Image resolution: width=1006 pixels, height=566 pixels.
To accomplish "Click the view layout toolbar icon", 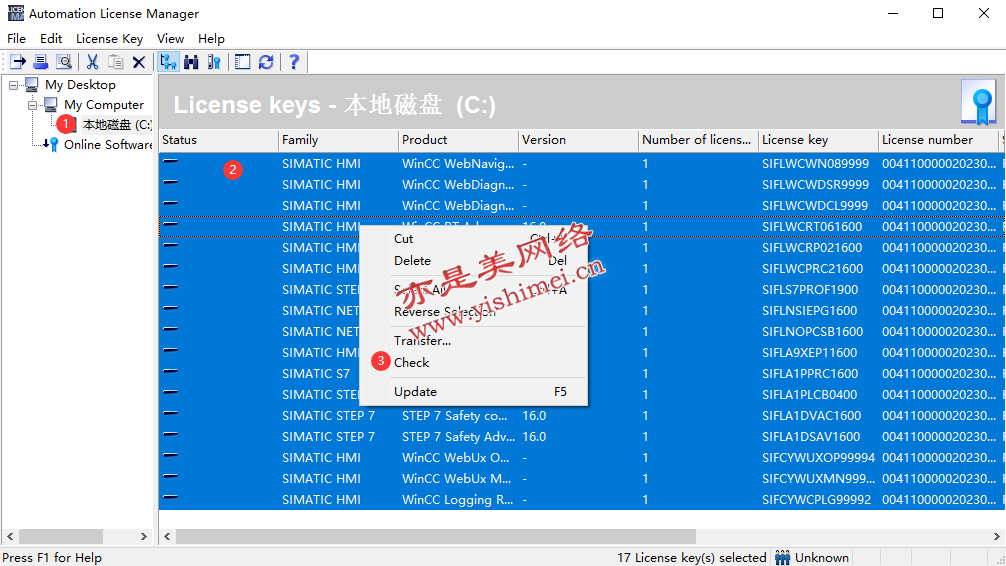I will [243, 62].
